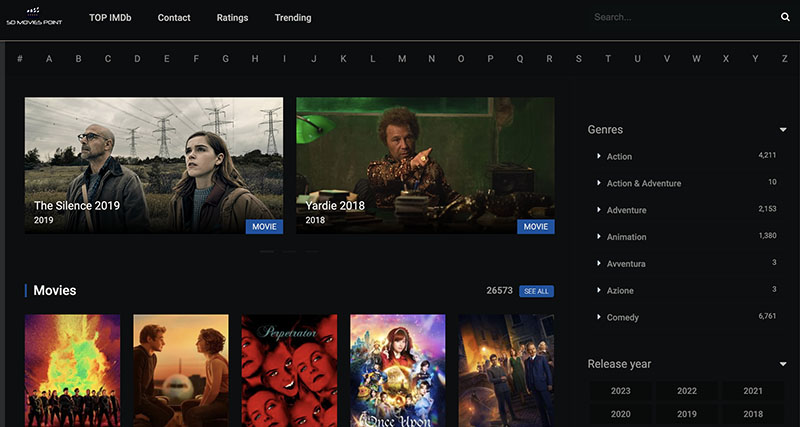This screenshot has width=800, height=427.
Task: Click the triangle beside Action & Adventure
Action: (599, 183)
